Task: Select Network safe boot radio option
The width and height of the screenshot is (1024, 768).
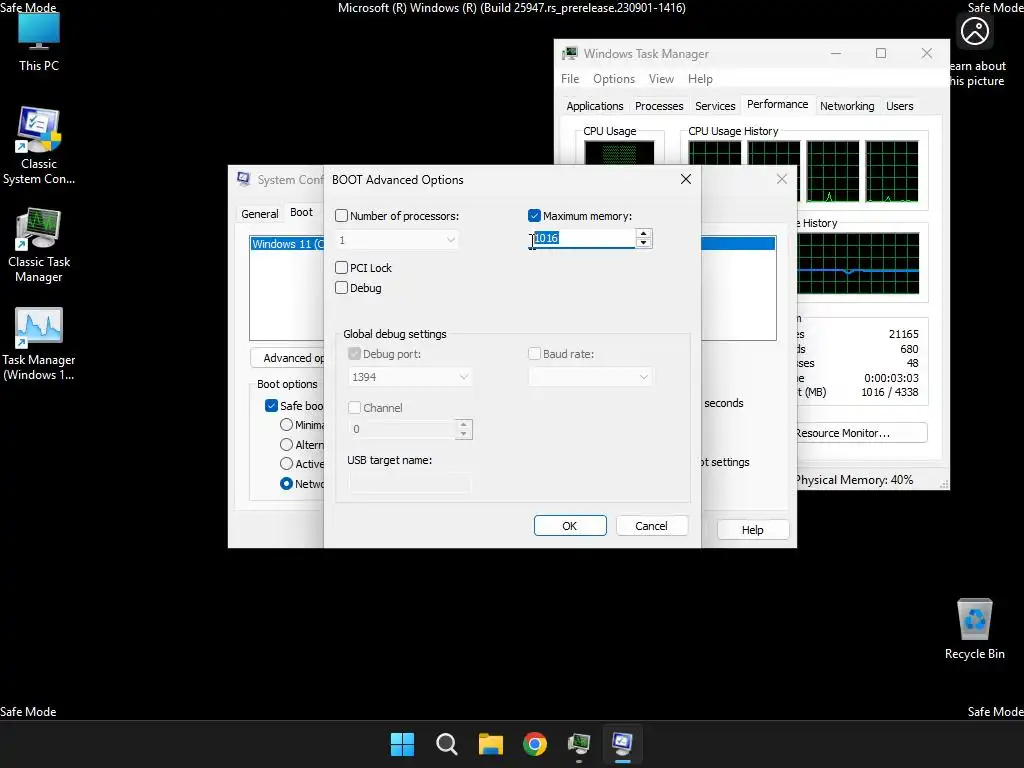Action: tap(286, 484)
